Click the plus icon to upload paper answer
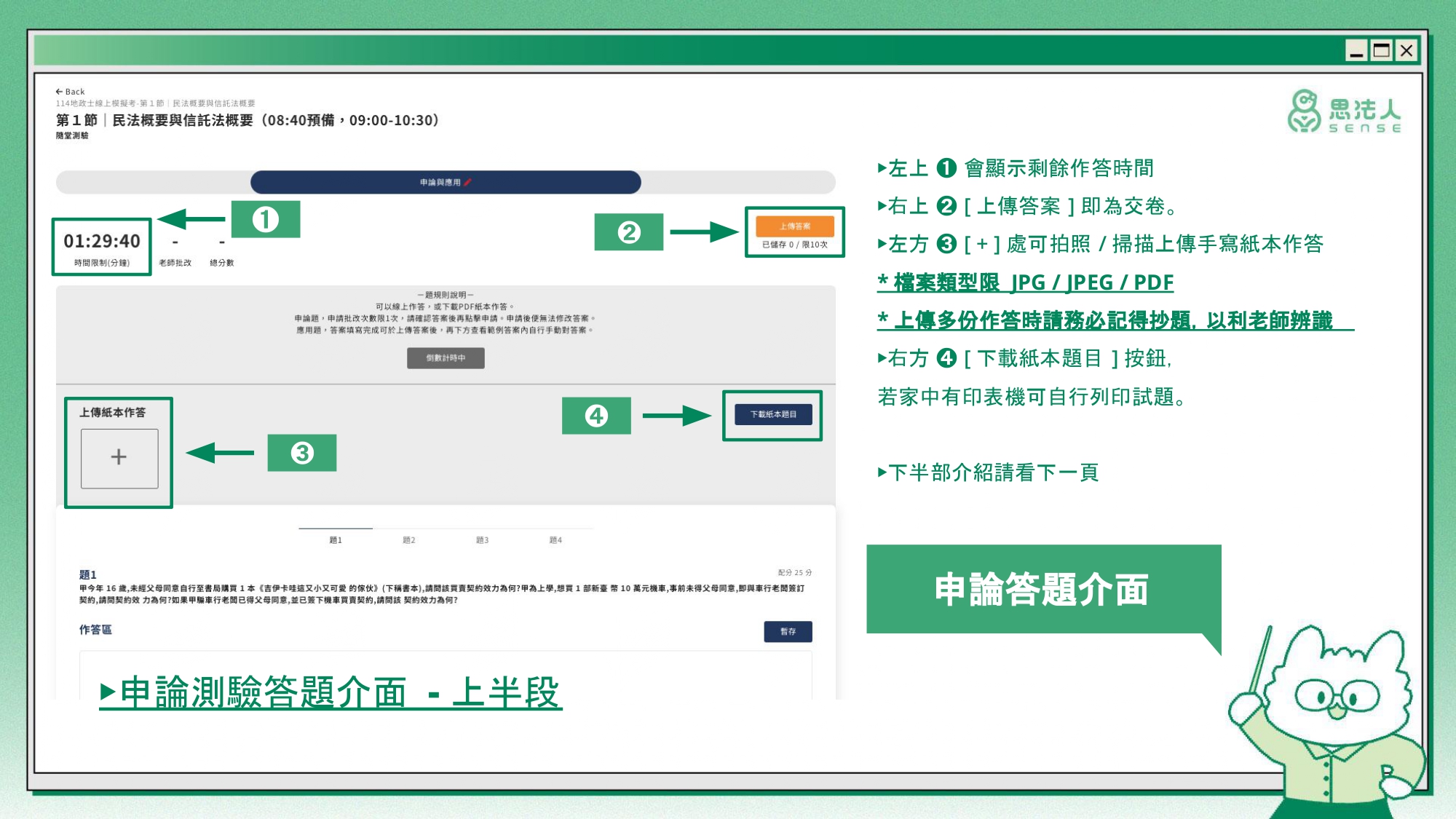The image size is (1456, 819). (119, 457)
